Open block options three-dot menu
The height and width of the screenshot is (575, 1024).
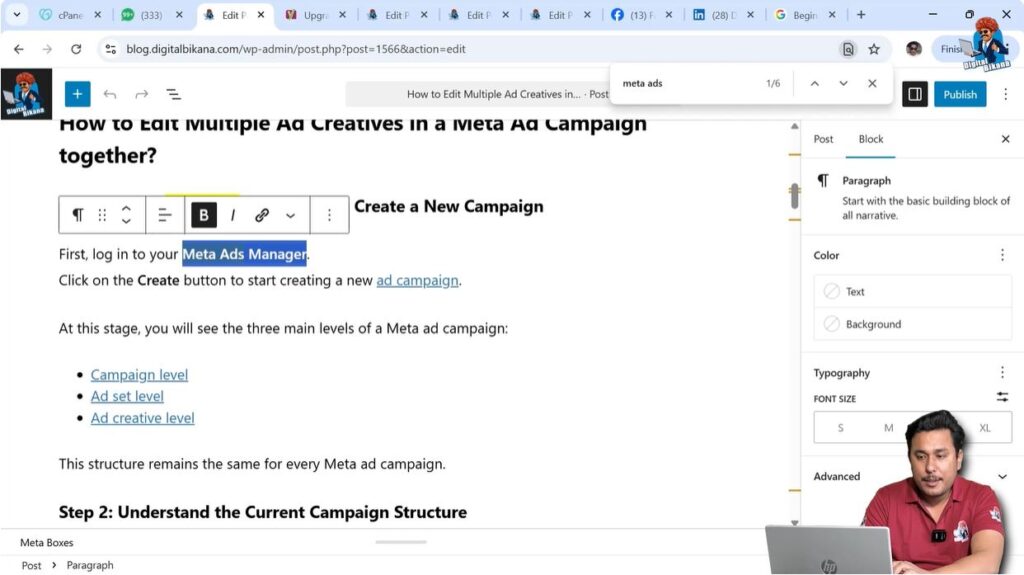[x=329, y=215]
